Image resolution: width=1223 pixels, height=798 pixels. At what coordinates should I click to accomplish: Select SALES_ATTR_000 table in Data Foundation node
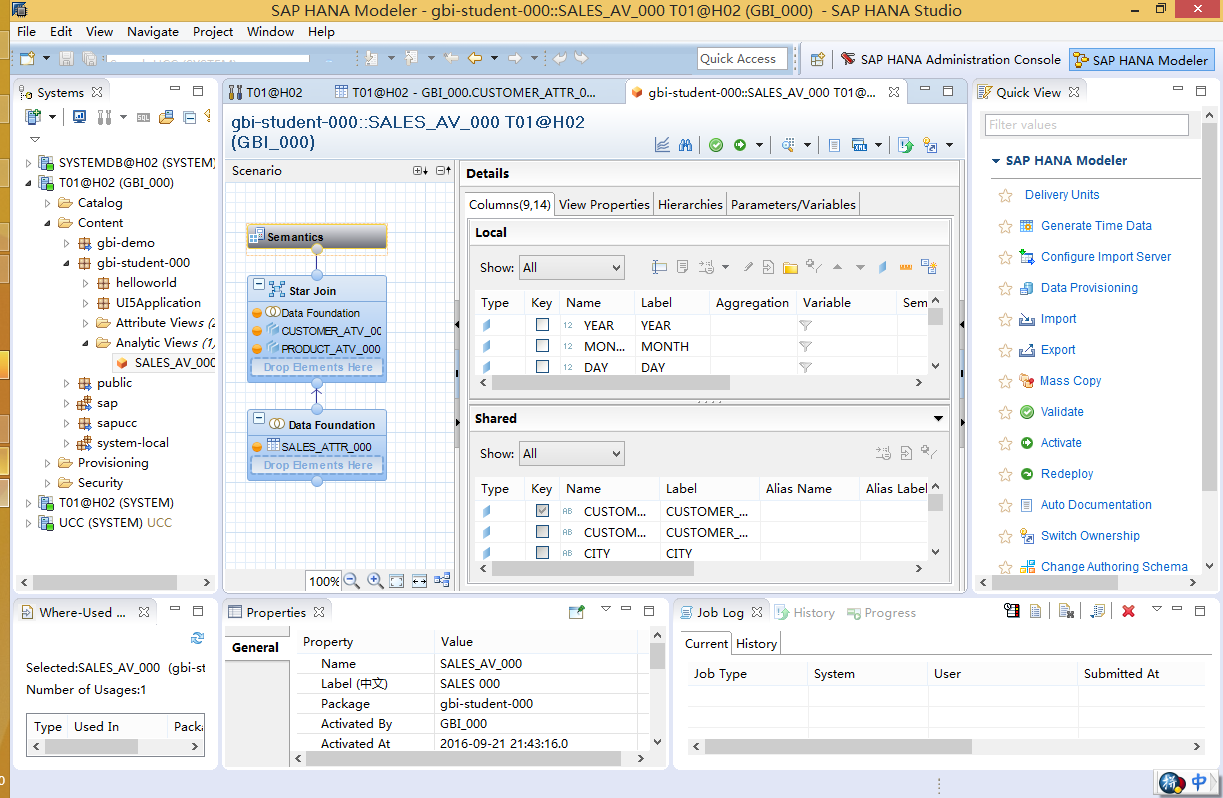(x=326, y=447)
